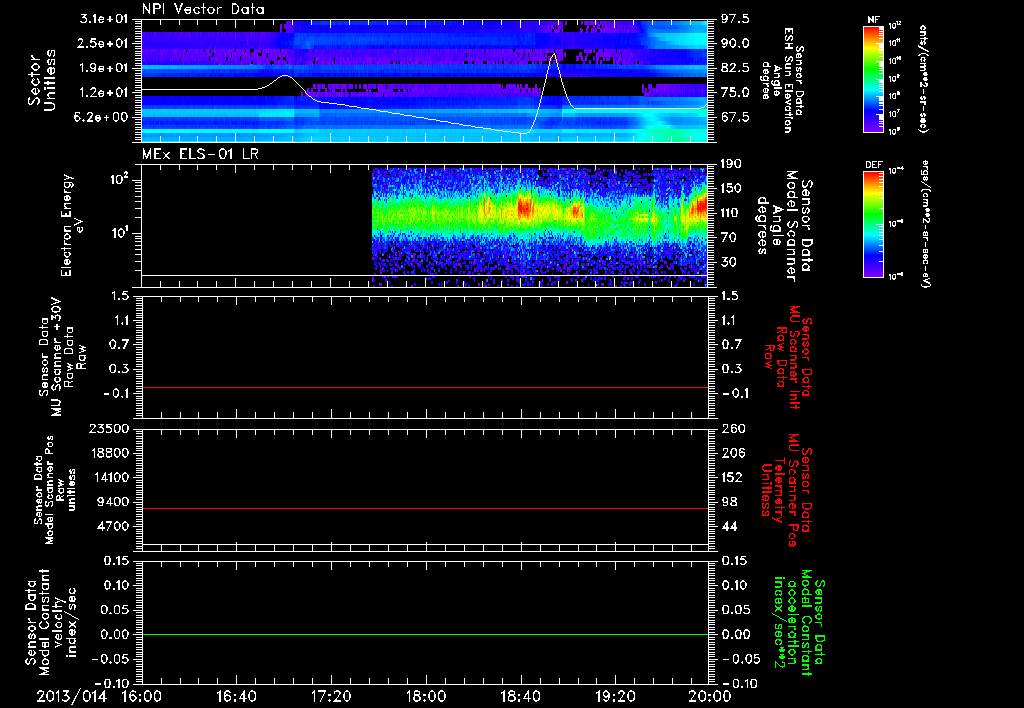This screenshot has width=1024, height=708.
Task: Click the 20:00 time axis label
Action: [x=710, y=696]
